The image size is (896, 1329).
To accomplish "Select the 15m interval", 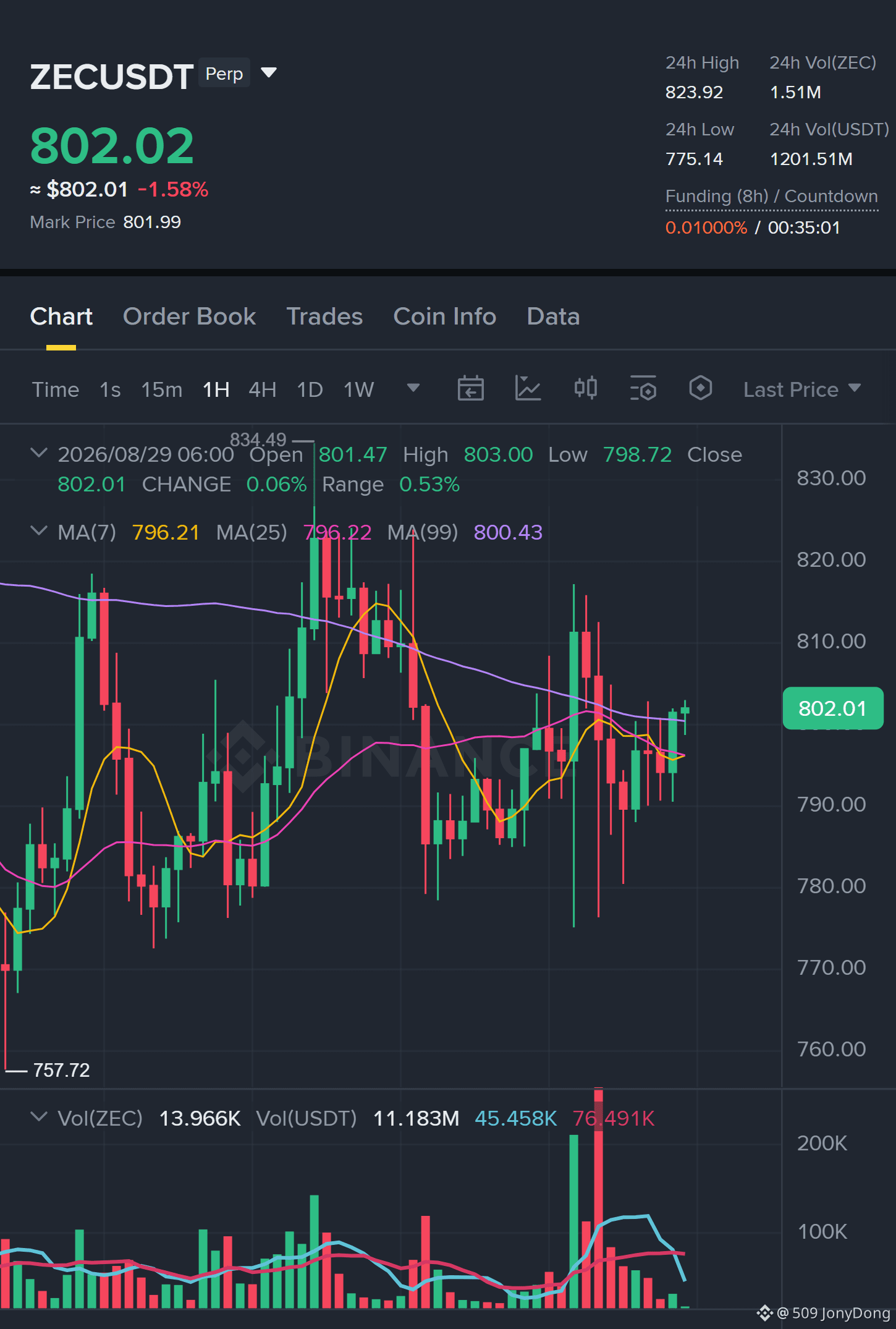I will (162, 389).
